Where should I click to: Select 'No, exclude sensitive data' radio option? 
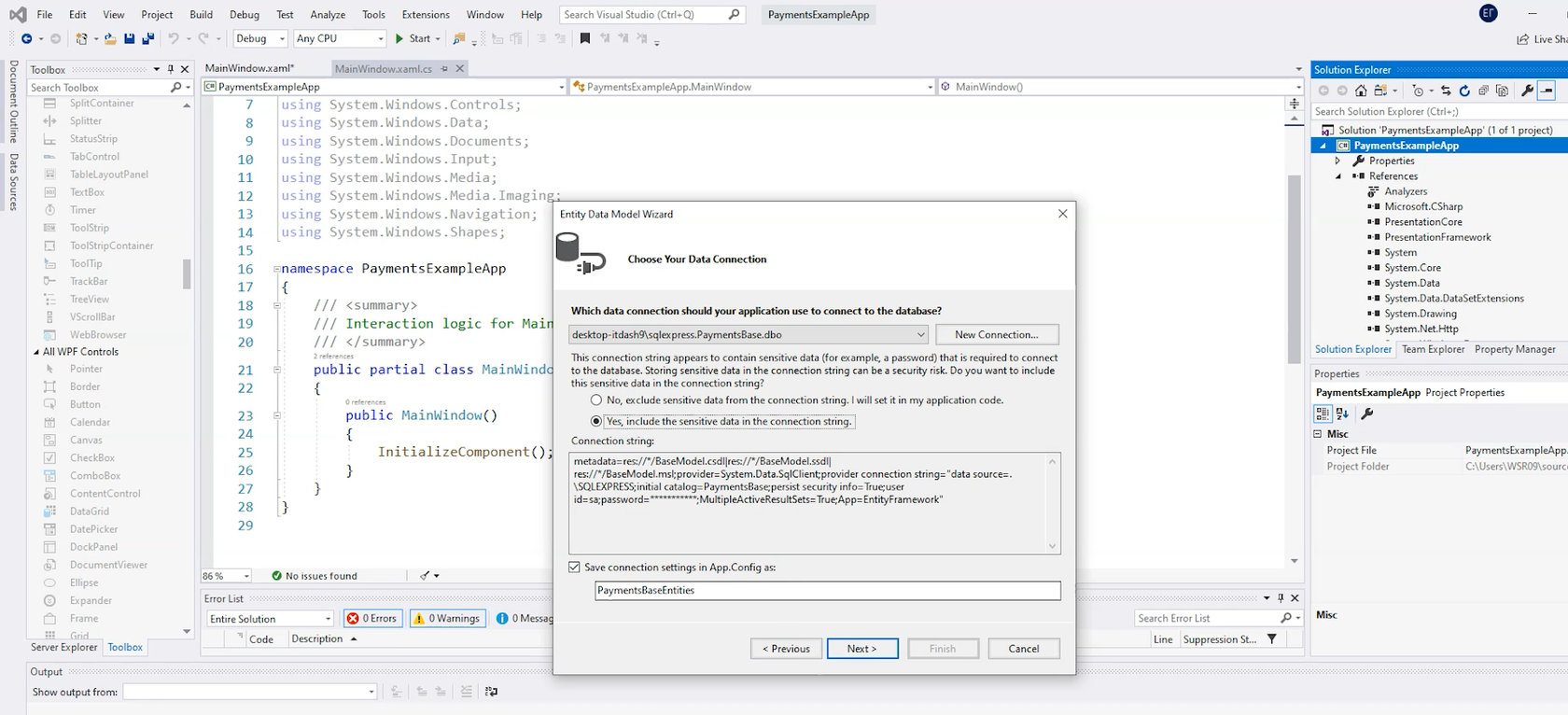coord(596,400)
